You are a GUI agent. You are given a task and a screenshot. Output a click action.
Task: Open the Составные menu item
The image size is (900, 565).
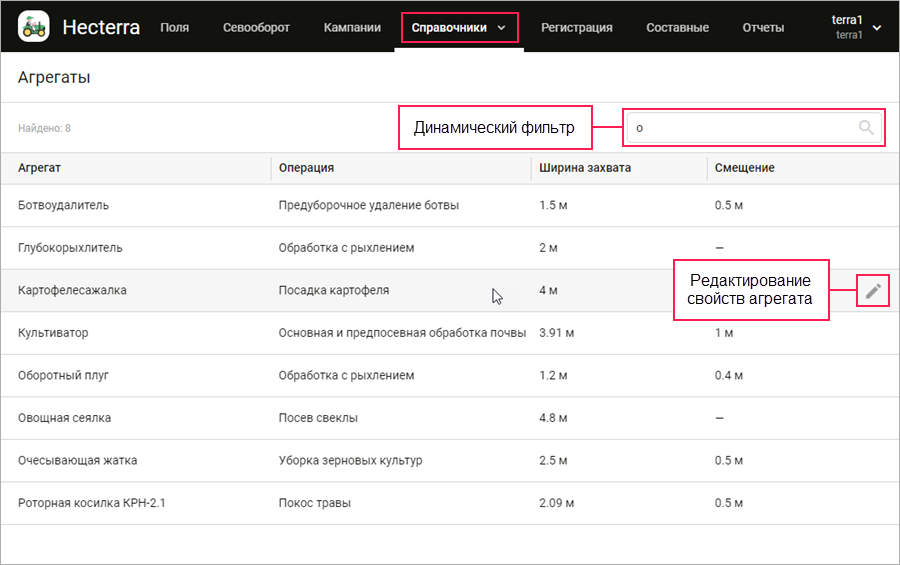[678, 27]
